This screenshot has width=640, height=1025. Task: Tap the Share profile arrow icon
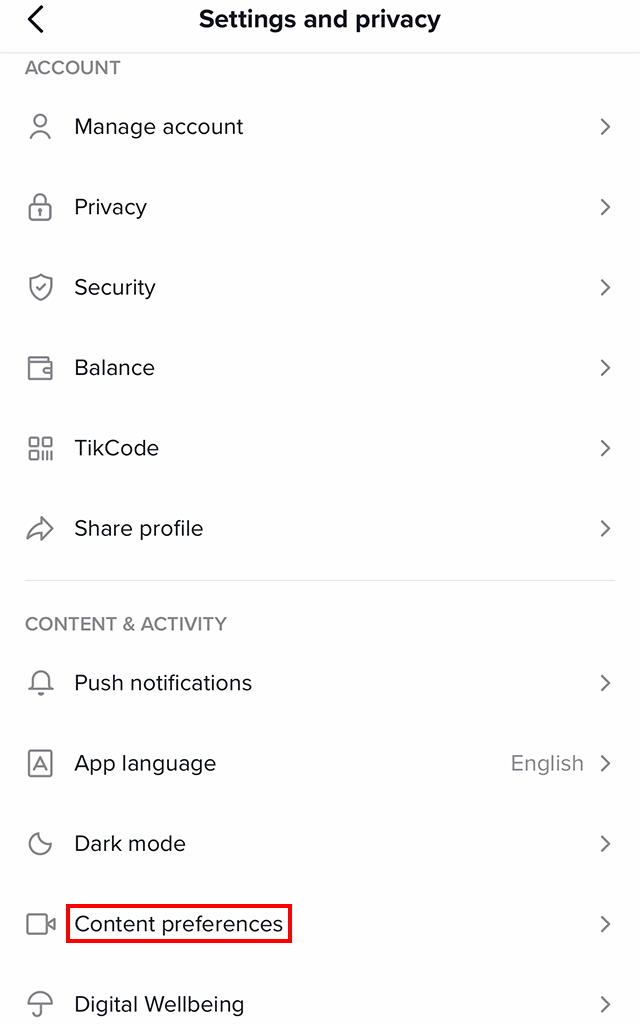click(40, 529)
